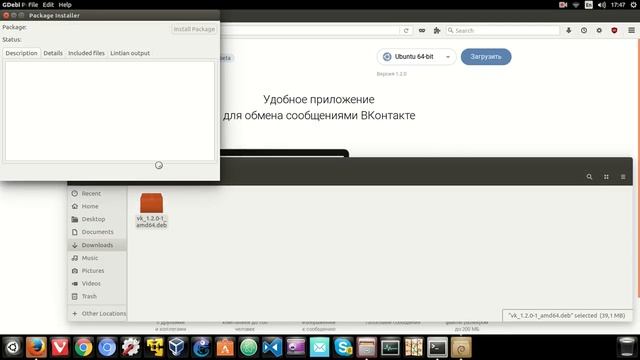
Task: Select Music in file manager sidebar
Action: tap(97, 258)
